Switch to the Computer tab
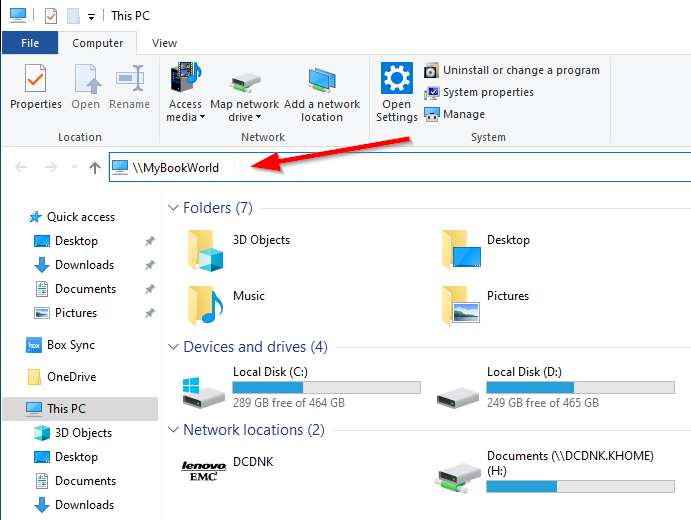The image size is (691, 520). 97,43
